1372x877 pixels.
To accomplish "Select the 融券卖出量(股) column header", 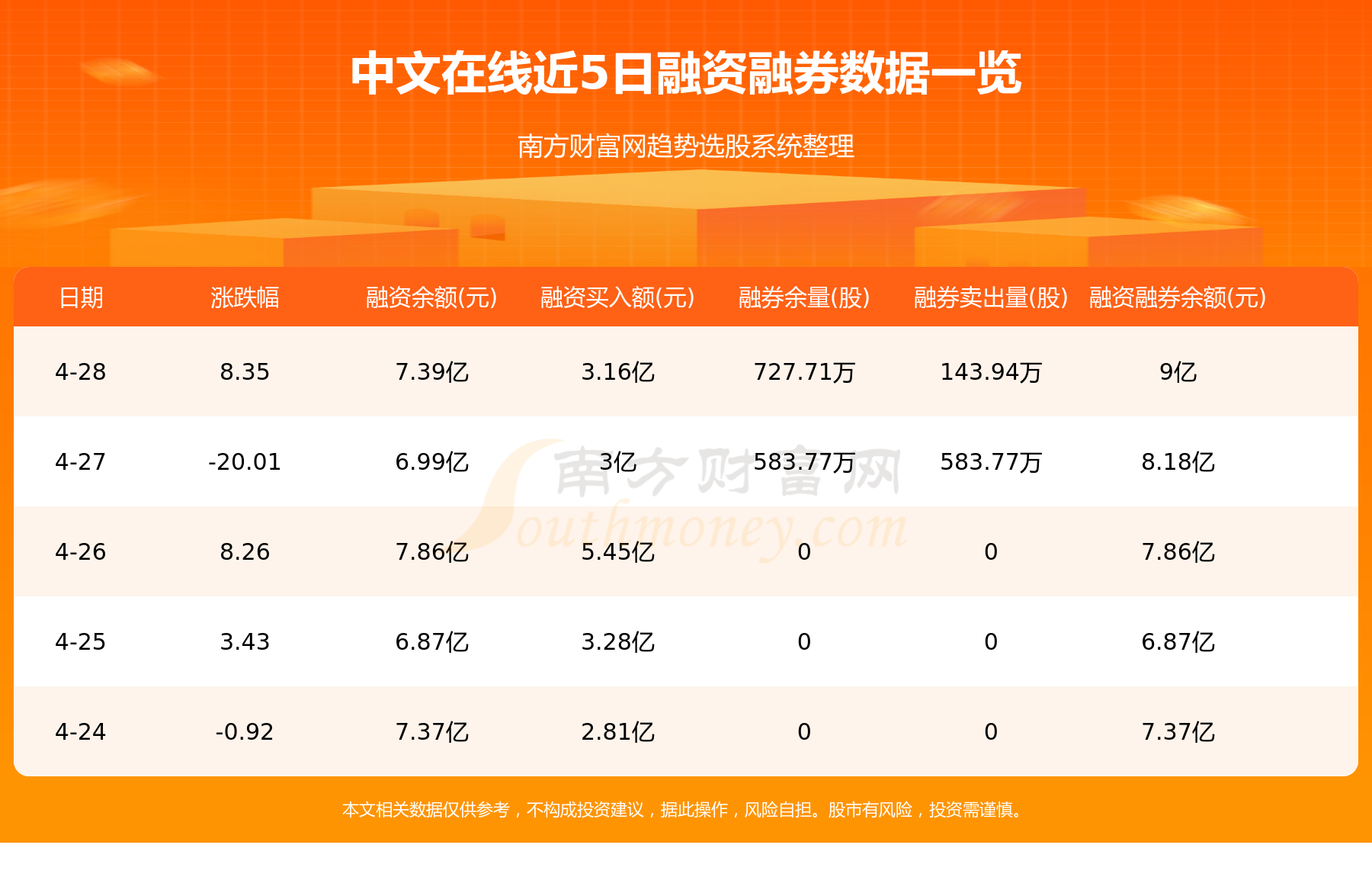I will click(991, 297).
